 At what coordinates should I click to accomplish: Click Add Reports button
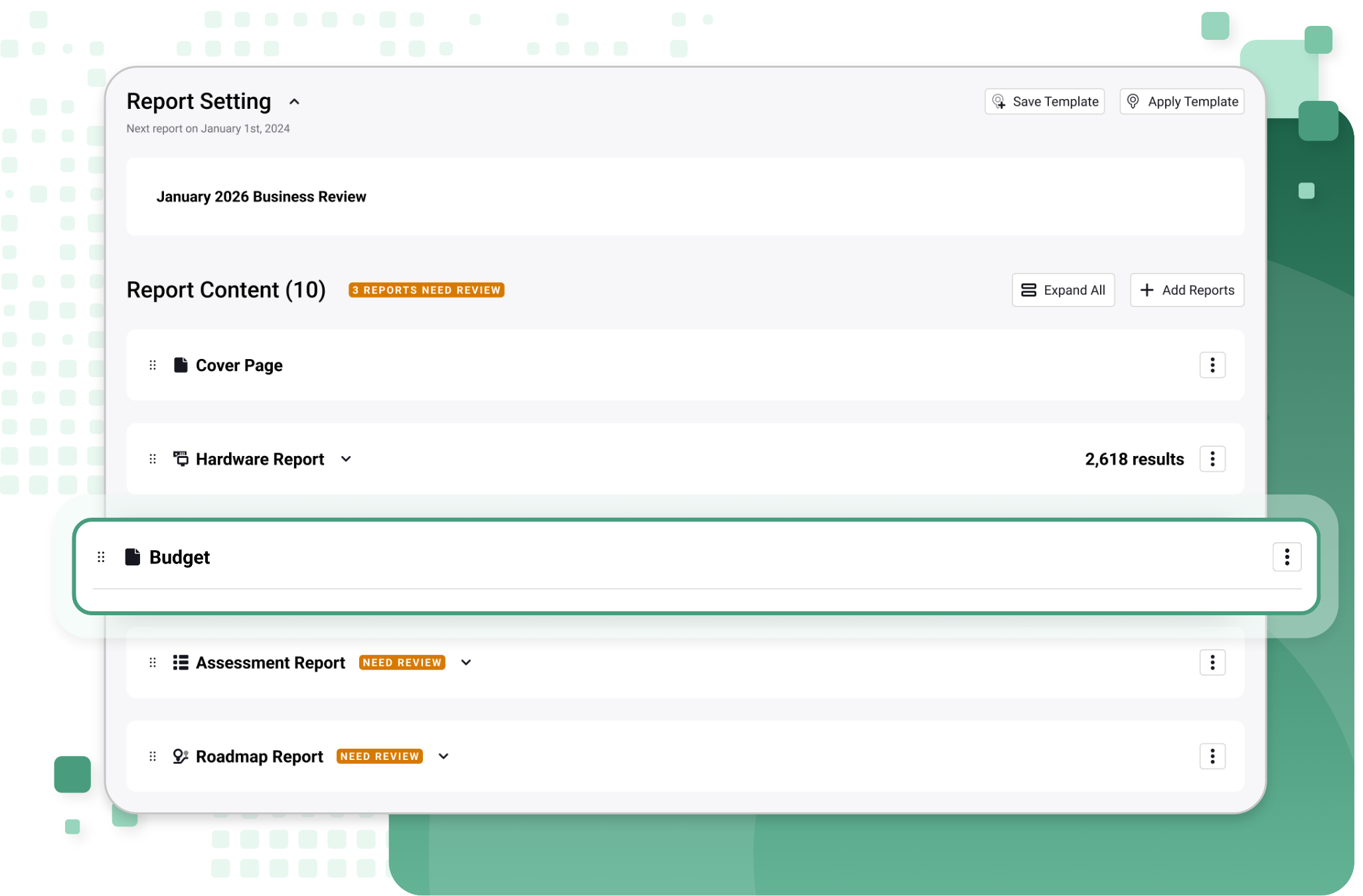click(x=1186, y=290)
